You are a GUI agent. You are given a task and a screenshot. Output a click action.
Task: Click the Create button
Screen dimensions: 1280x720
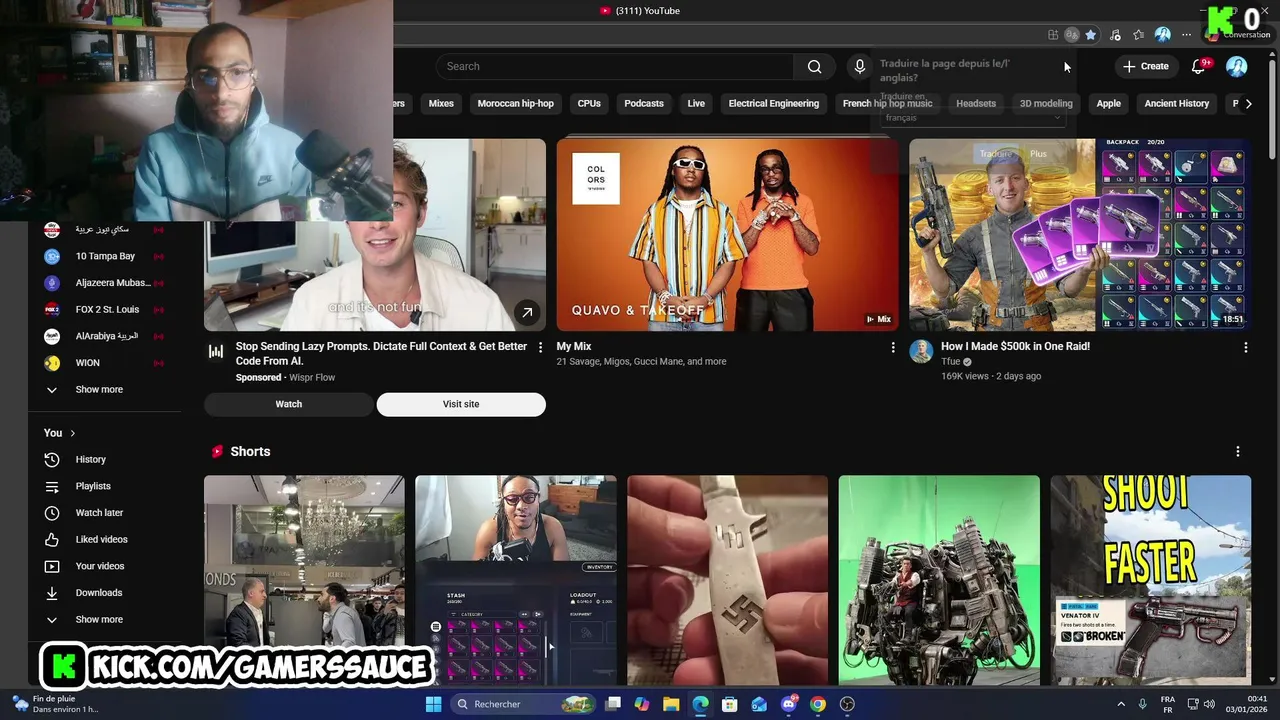pyautogui.click(x=1146, y=66)
